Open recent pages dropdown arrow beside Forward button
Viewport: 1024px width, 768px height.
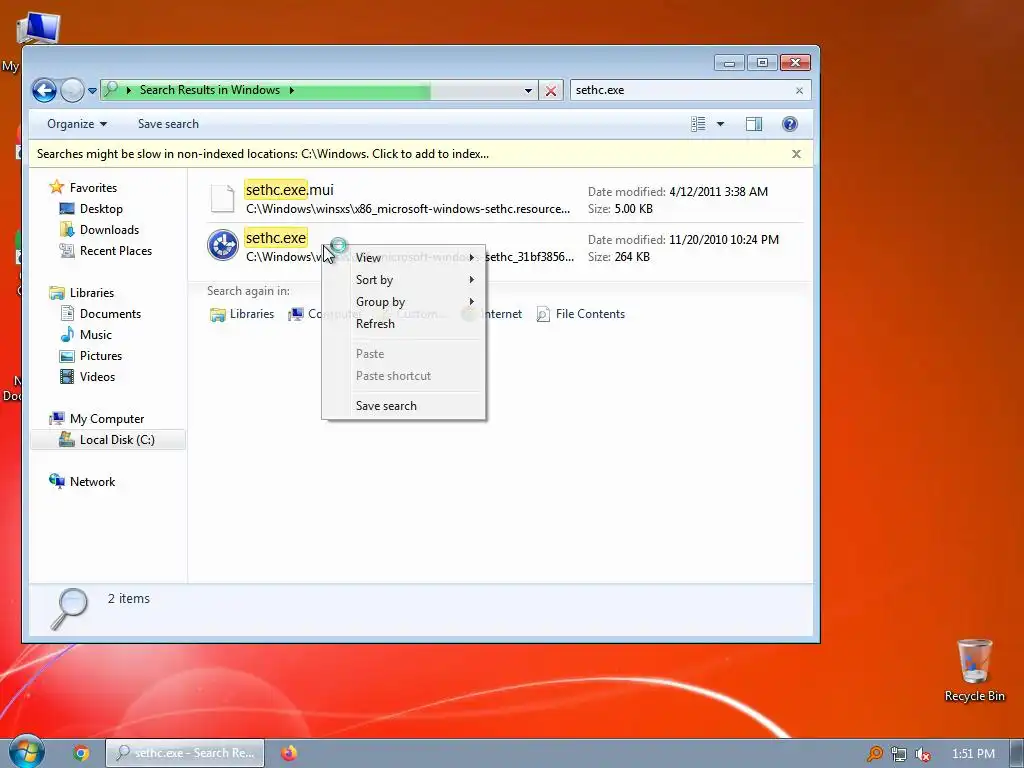(x=92, y=91)
